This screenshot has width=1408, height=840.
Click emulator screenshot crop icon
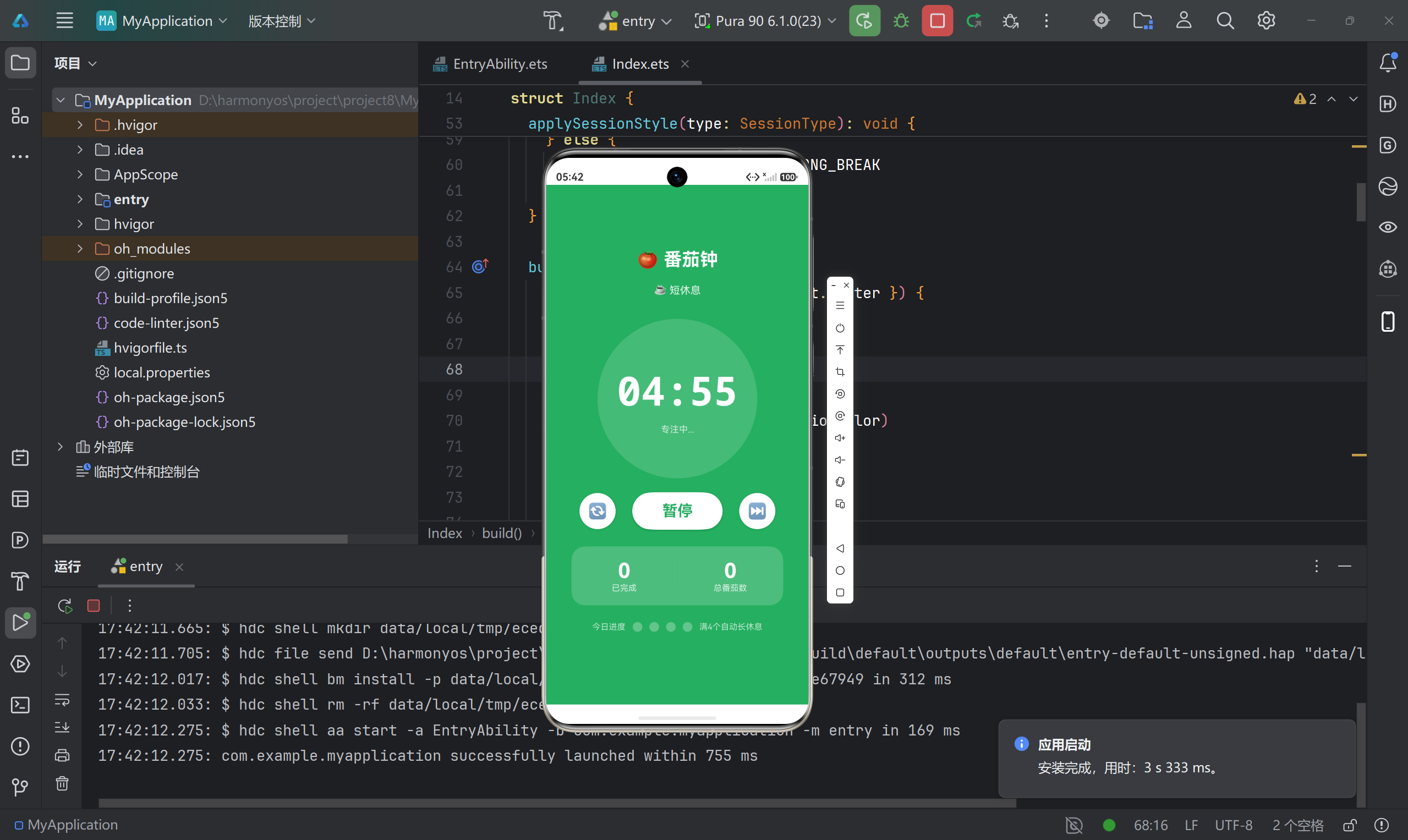tap(840, 372)
